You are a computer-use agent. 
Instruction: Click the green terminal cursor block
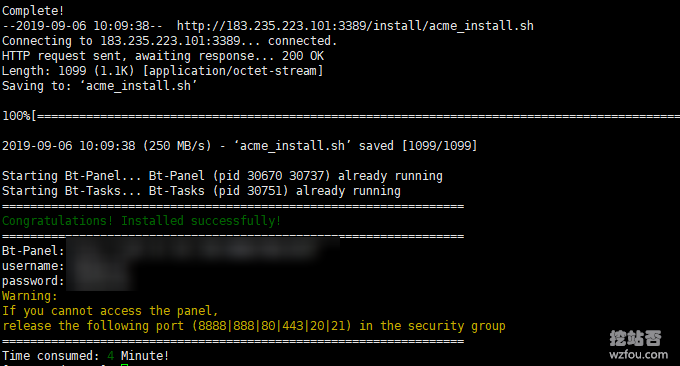tap(124, 365)
